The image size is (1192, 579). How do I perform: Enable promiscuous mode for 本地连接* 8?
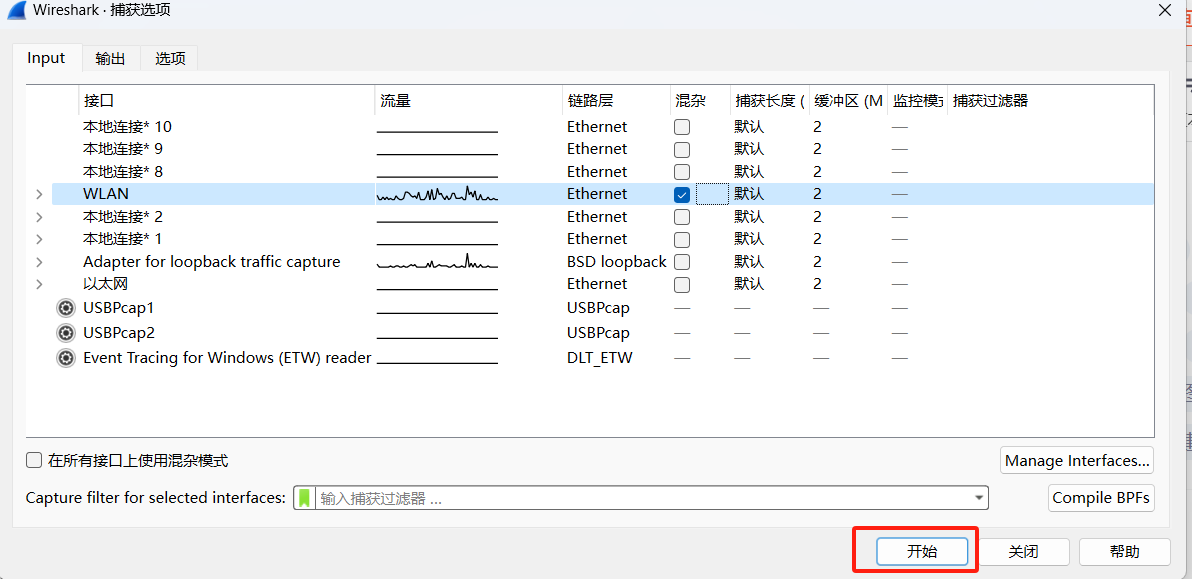682,172
